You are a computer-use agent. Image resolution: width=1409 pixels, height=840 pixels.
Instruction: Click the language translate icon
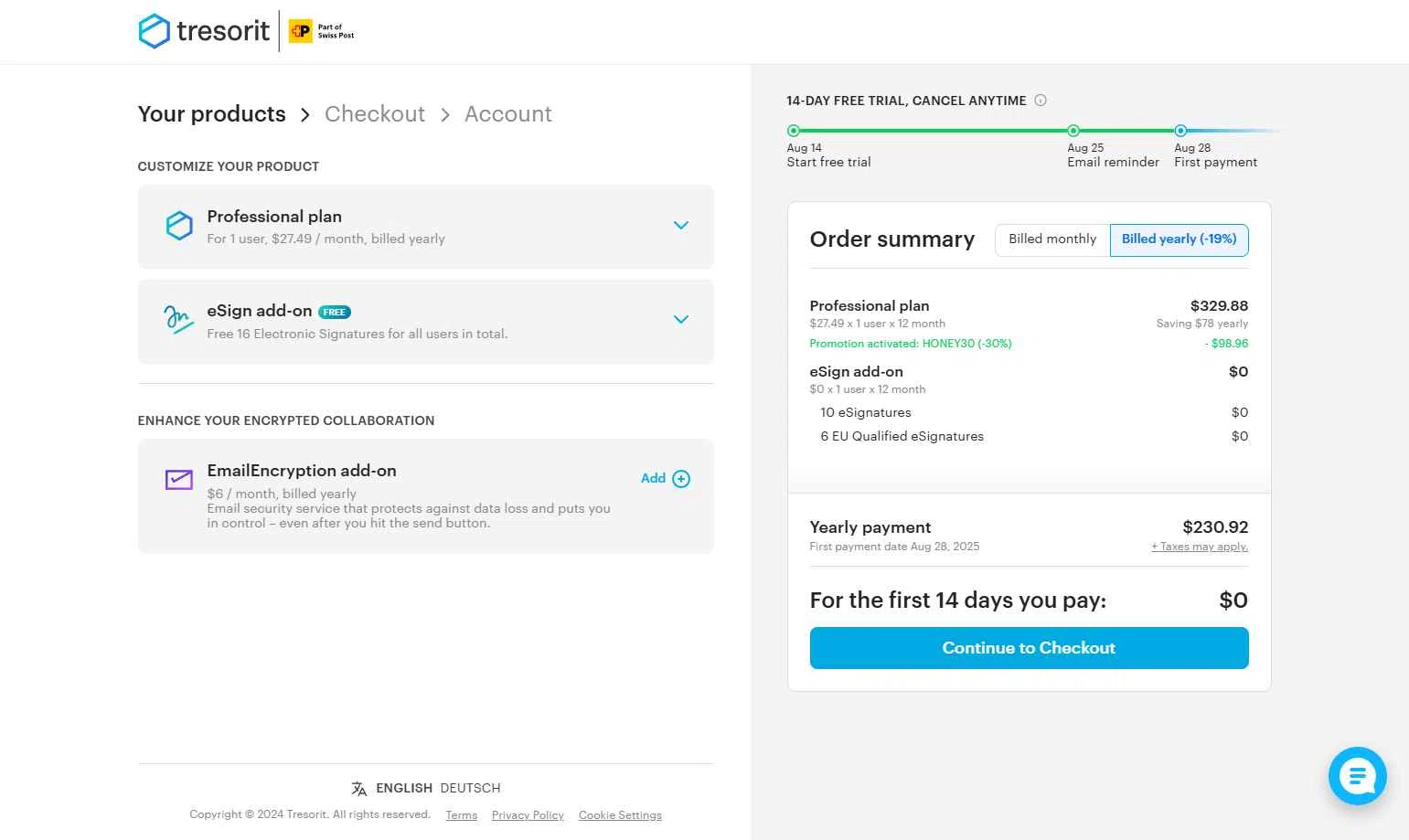(x=359, y=788)
